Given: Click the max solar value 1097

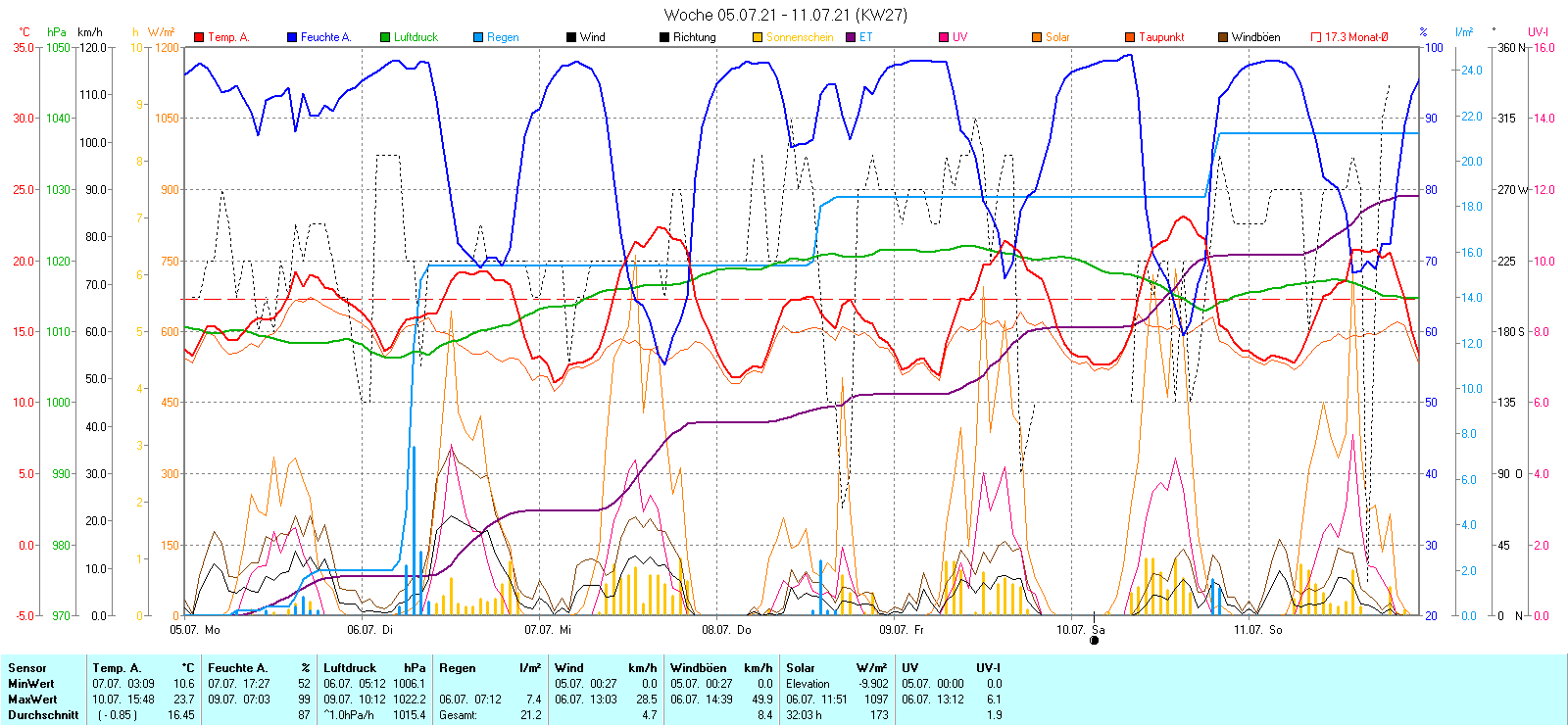Looking at the screenshot, I should [x=875, y=700].
